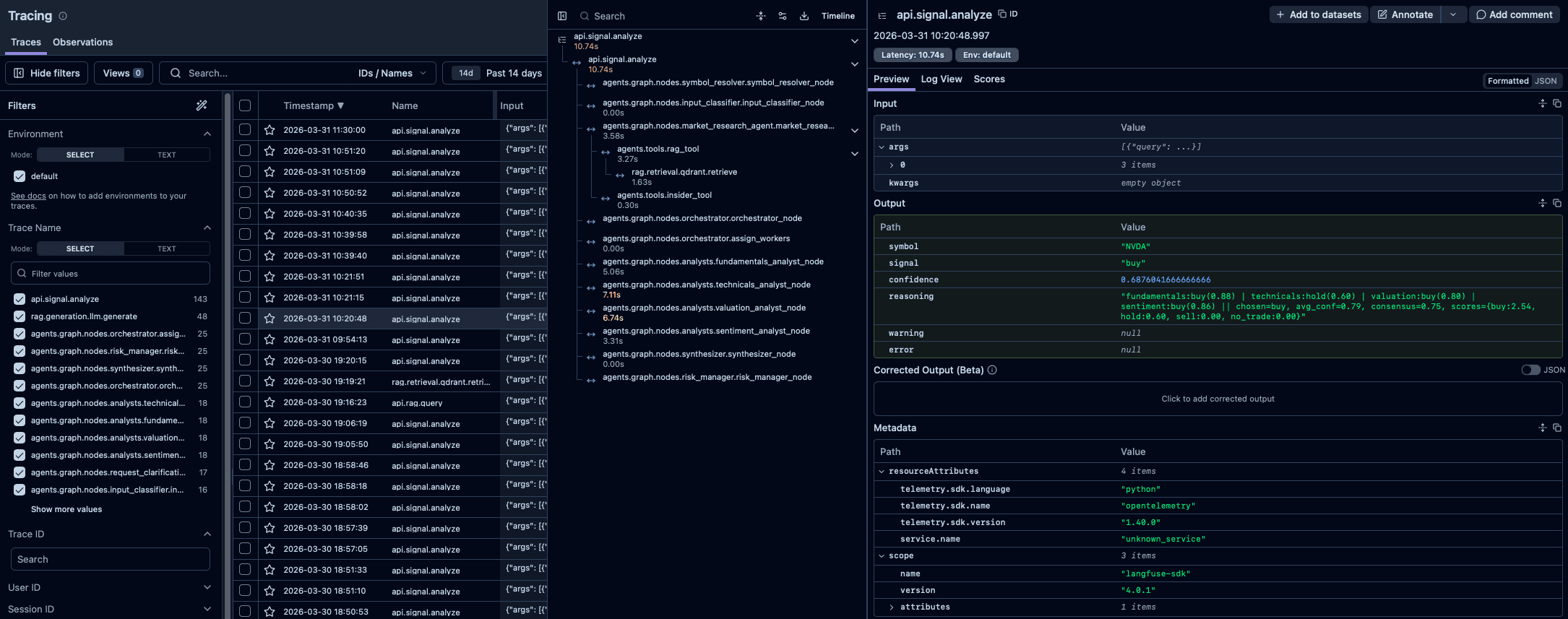Star the 2026-03-30 19:19:21 qdrant retrieve trace

coord(270,381)
